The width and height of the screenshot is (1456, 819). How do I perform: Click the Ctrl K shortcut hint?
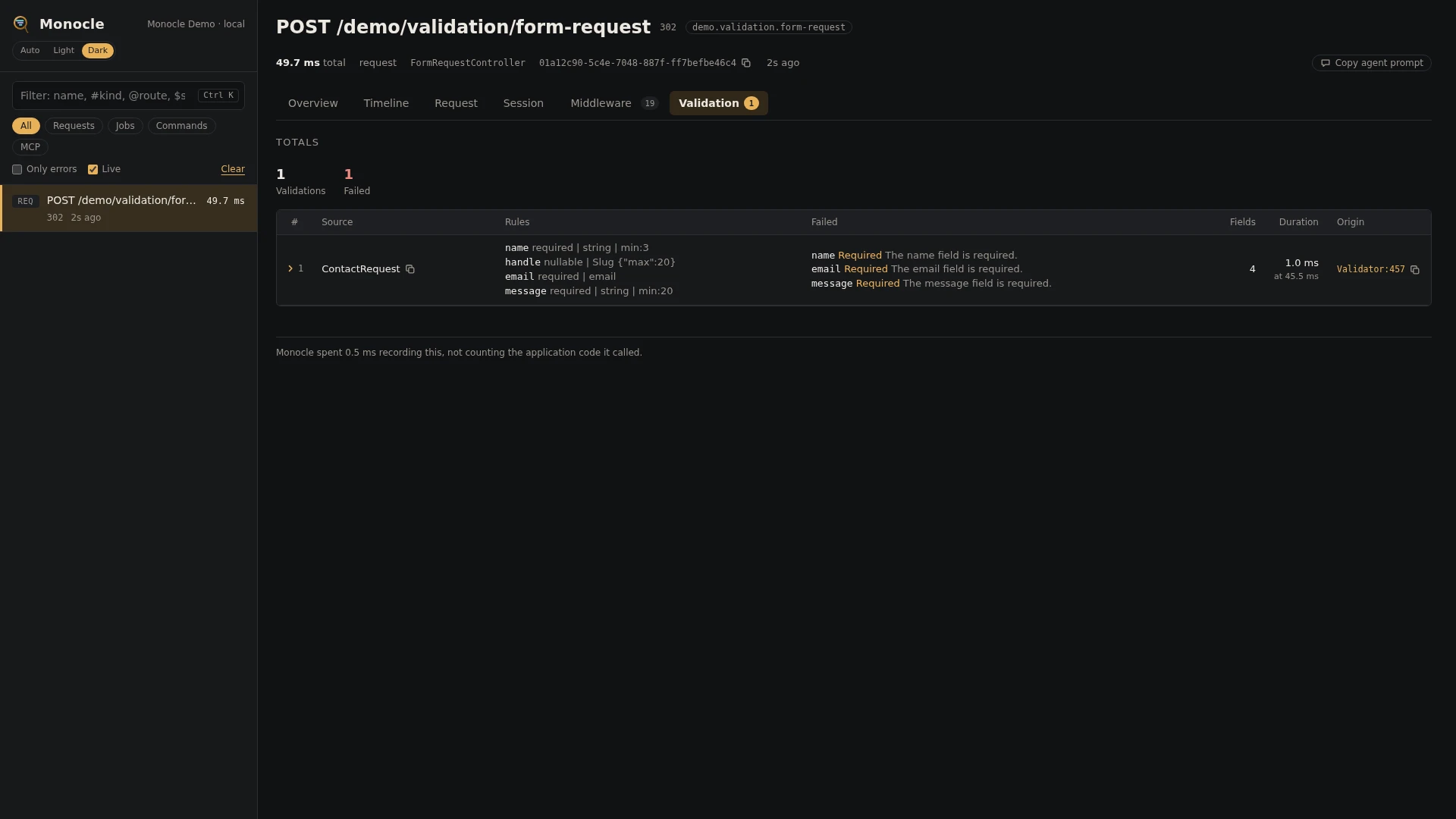(218, 96)
